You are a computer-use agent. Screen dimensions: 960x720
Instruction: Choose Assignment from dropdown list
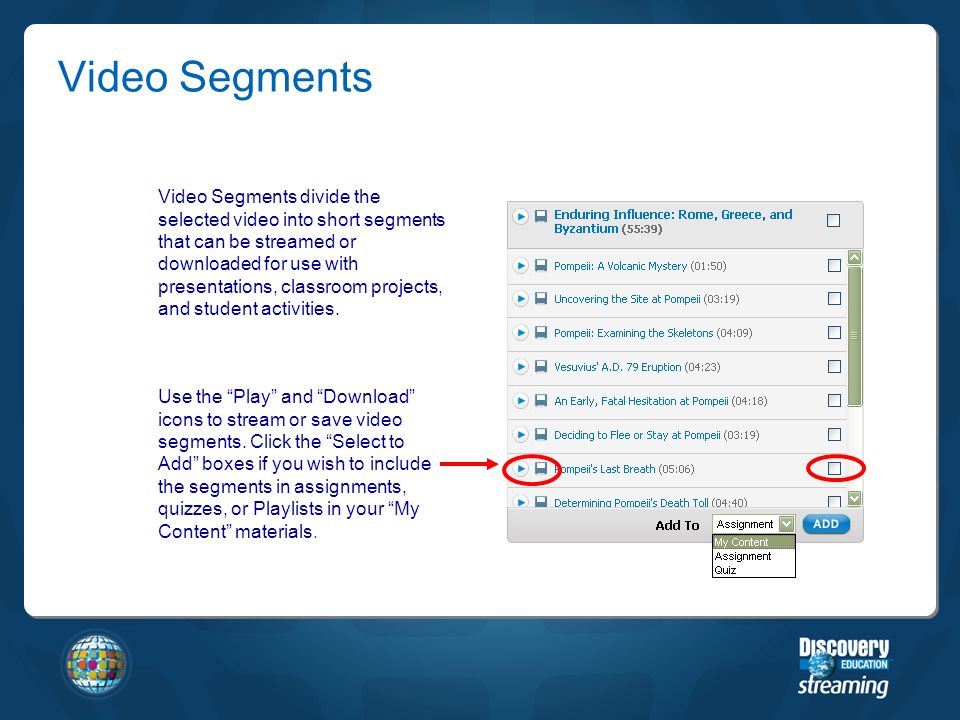tap(754, 556)
